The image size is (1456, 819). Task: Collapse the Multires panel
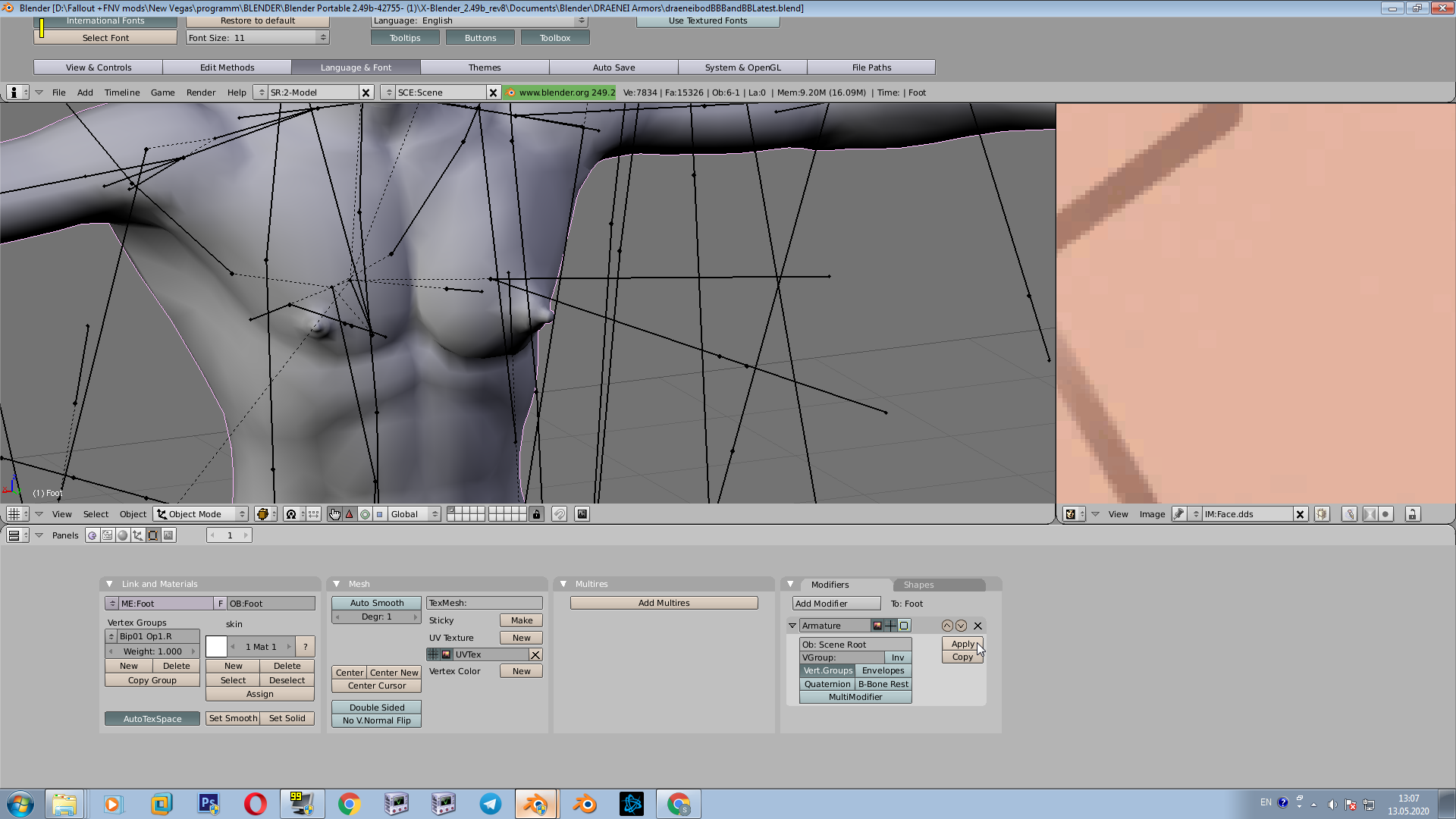563,584
